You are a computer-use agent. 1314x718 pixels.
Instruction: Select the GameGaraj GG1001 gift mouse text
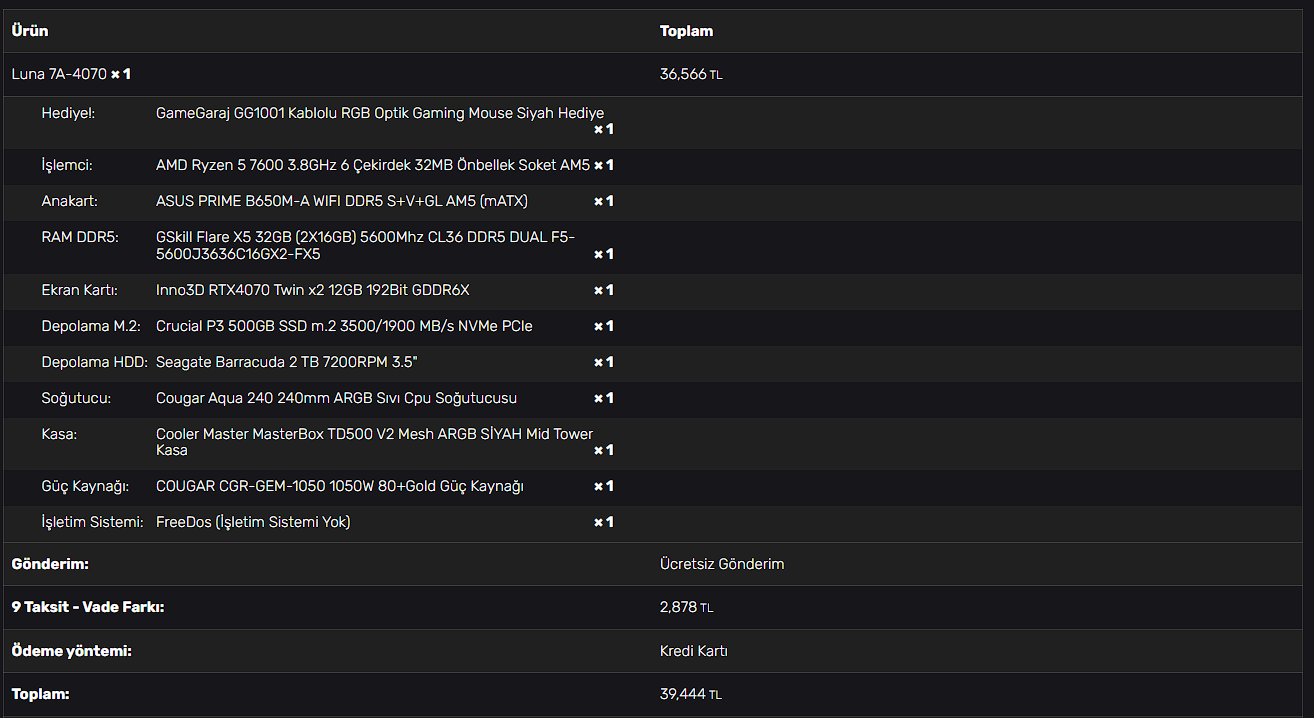coord(379,113)
